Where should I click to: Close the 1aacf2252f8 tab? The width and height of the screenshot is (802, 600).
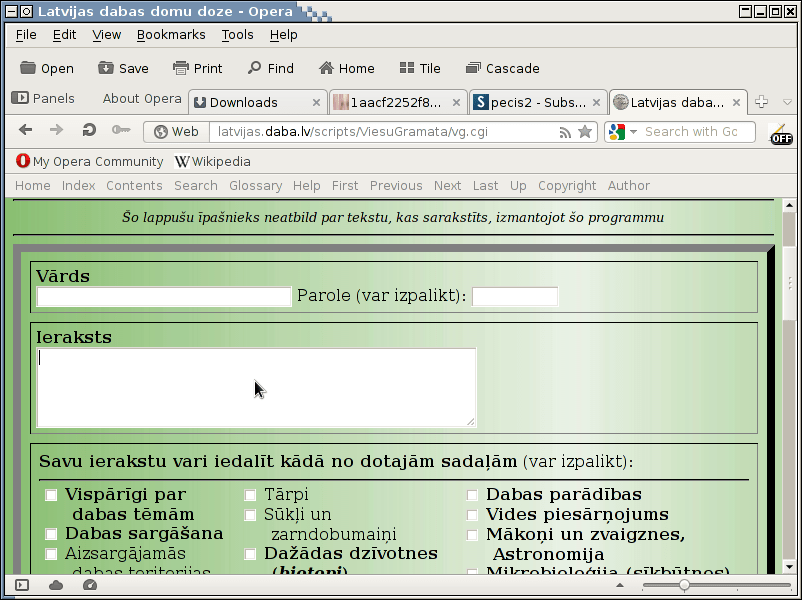pos(456,102)
